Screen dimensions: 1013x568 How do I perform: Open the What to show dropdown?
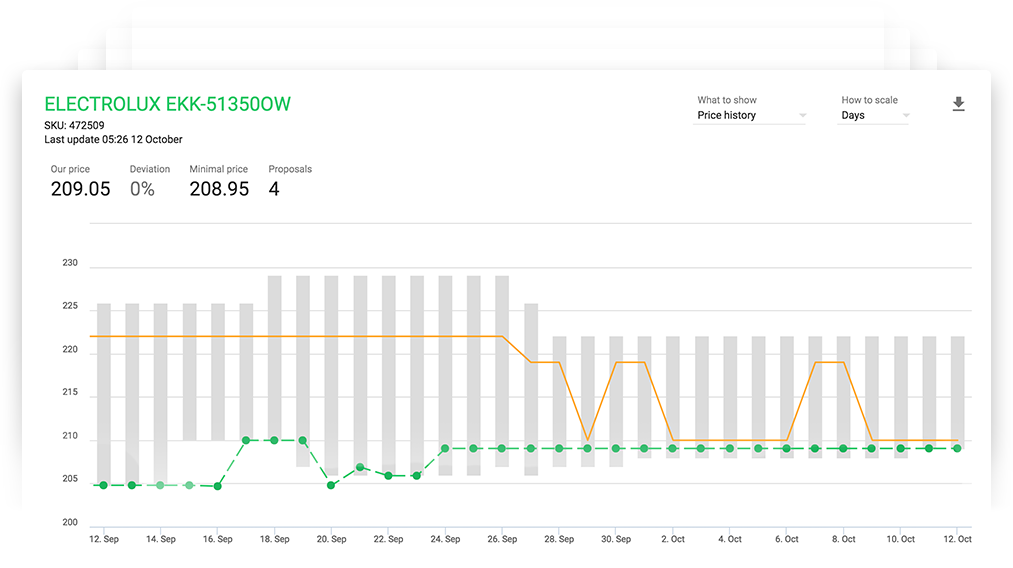tap(749, 115)
